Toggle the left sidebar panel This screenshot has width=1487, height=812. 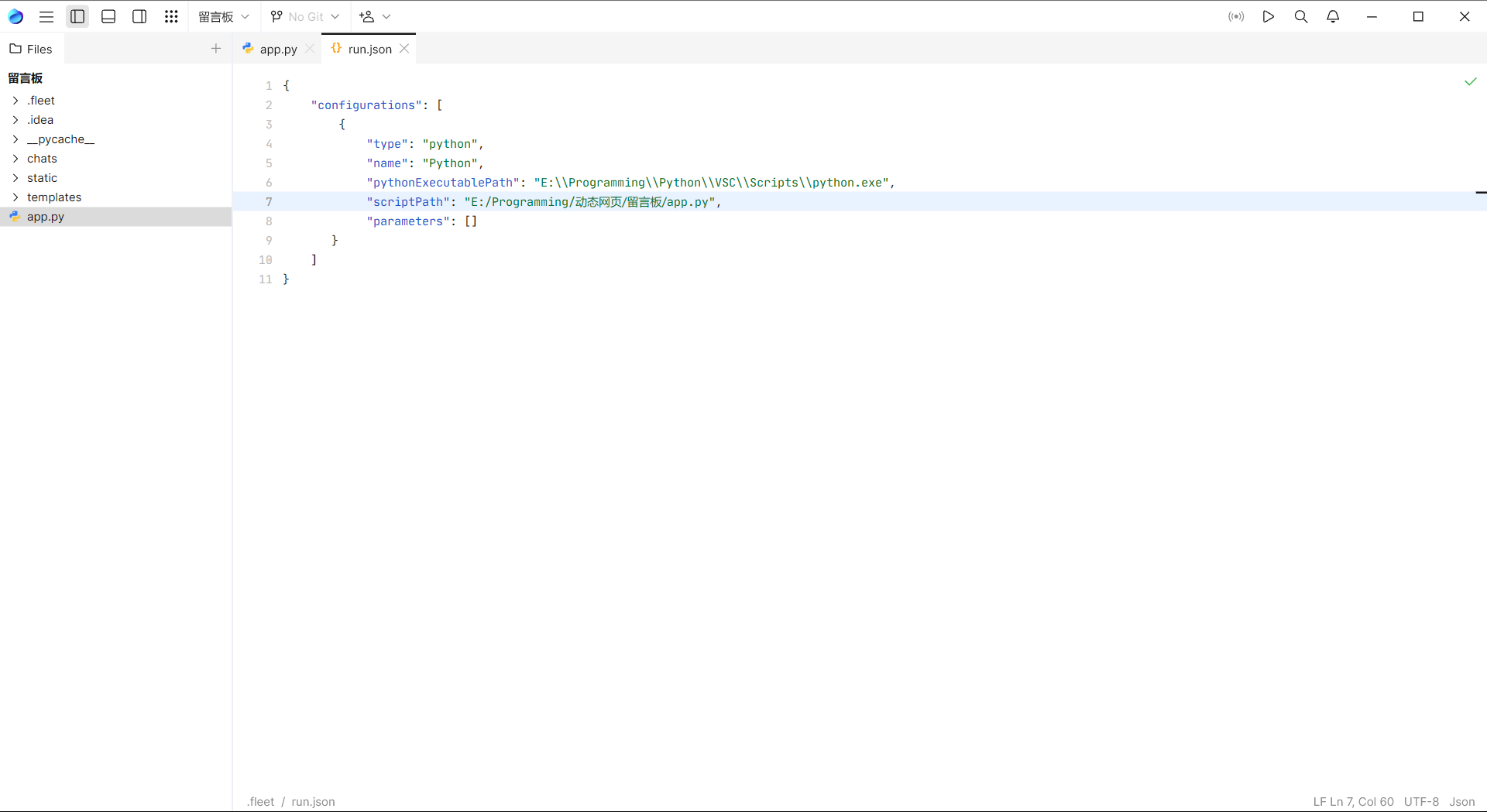[77, 16]
